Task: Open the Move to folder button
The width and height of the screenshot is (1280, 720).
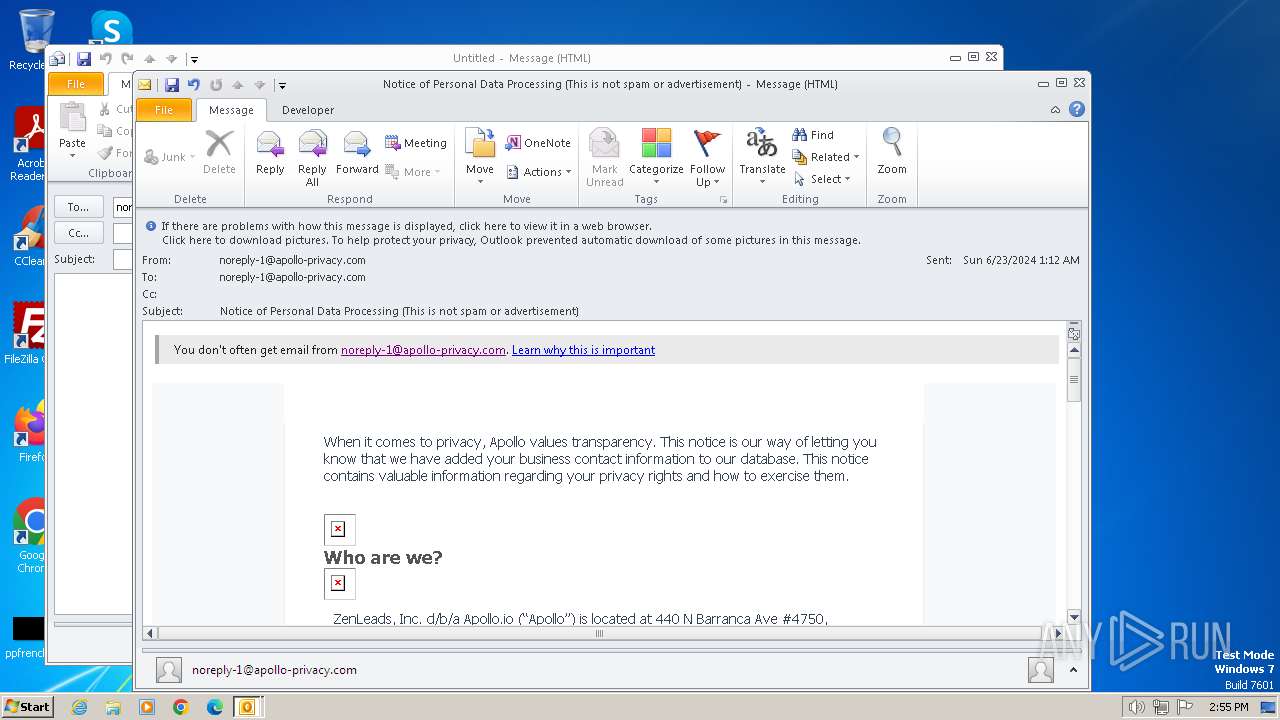Action: click(x=480, y=156)
